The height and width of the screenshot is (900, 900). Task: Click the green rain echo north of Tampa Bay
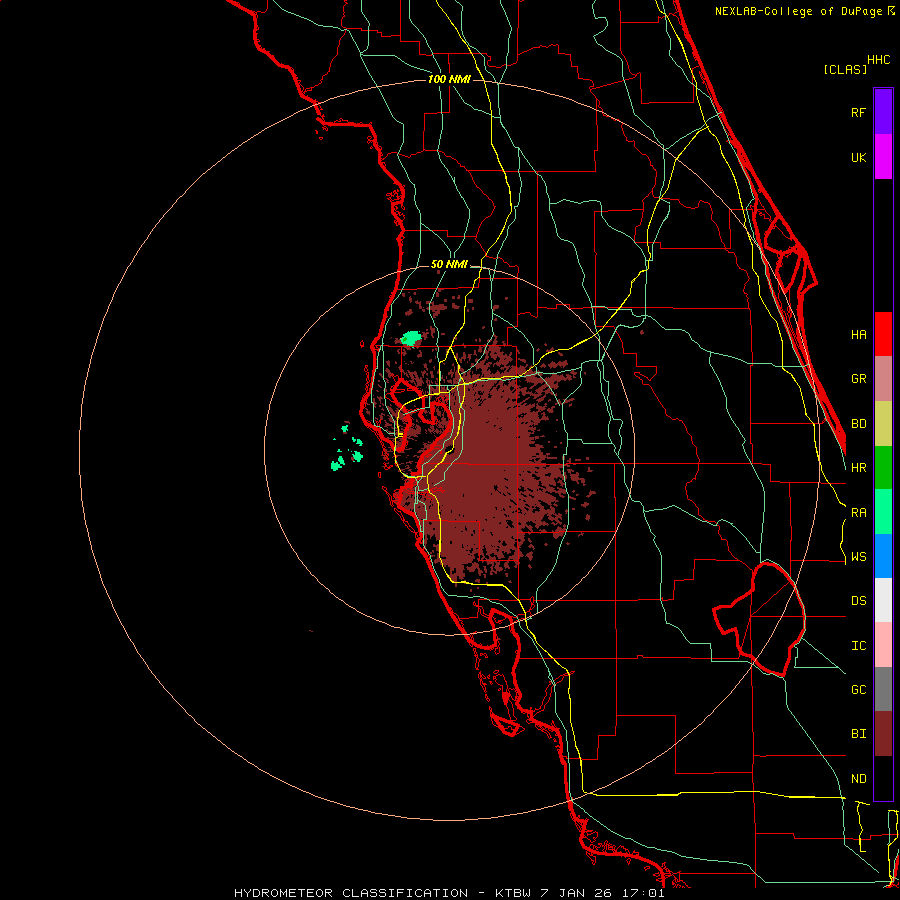coord(411,338)
